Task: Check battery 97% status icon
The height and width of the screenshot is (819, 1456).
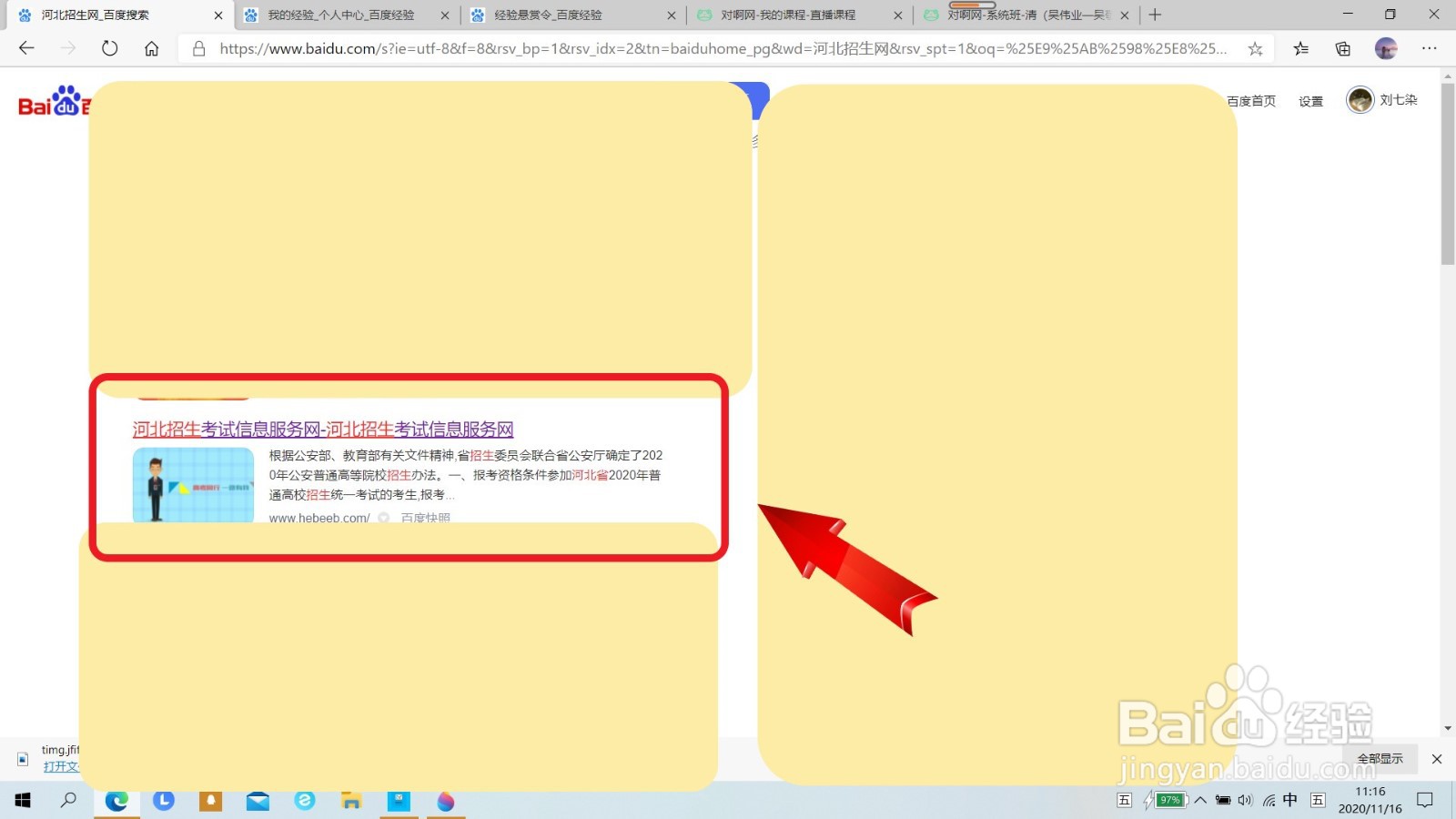Action: [x=1169, y=800]
